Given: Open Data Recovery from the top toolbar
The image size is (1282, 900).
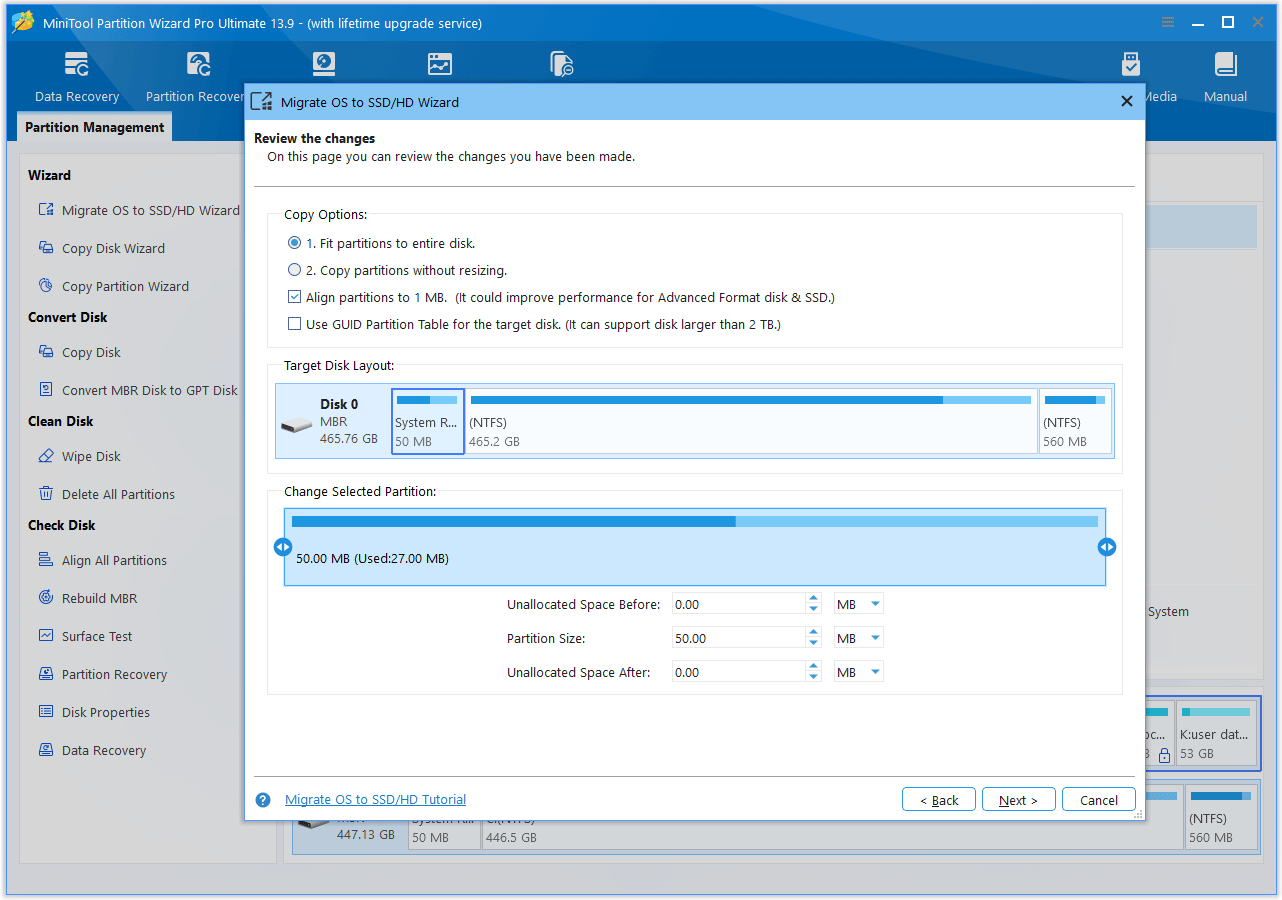Looking at the screenshot, I should tap(77, 77).
